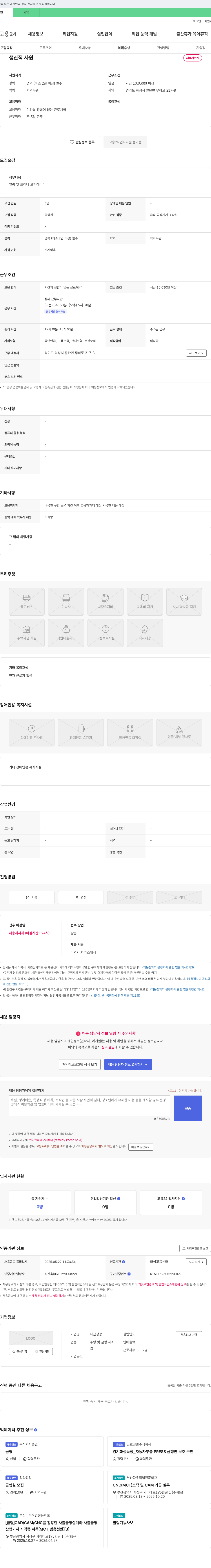Screen dimensions: 211x1568
Task: Click the 면접 screening step box
Action: click(81, 897)
